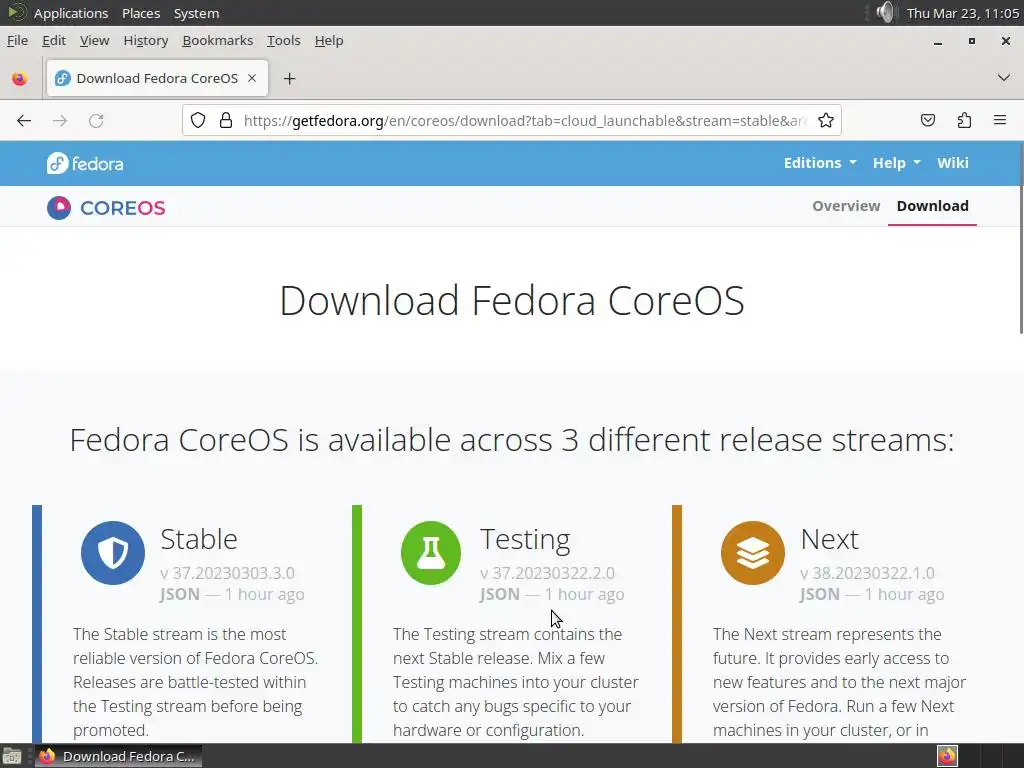1024x768 pixels.
Task: Open the File menu
Action: coord(18,40)
